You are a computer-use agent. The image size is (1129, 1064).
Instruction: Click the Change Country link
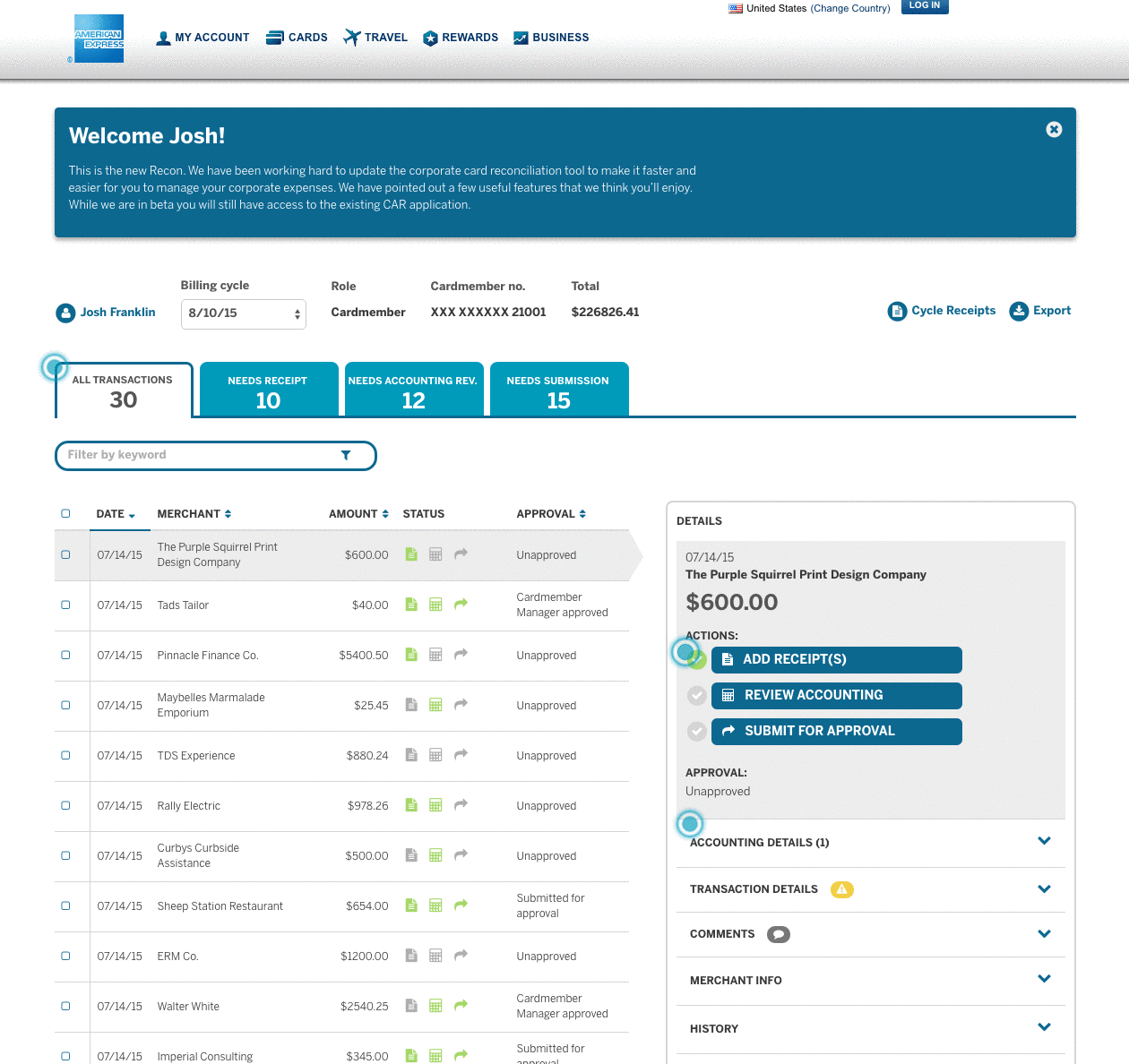(850, 8)
